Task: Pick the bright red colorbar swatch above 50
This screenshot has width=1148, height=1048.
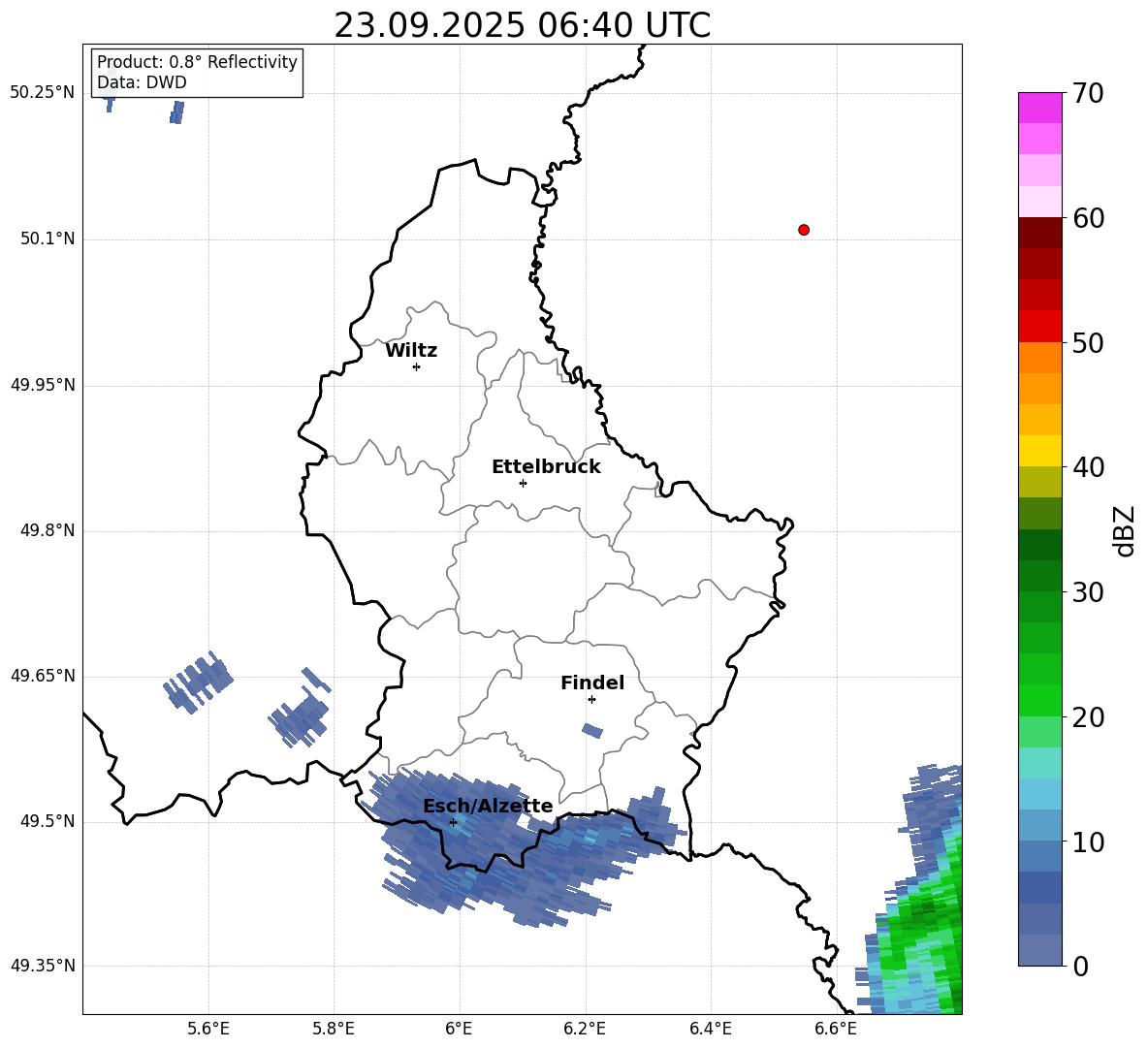Action: click(x=1039, y=327)
